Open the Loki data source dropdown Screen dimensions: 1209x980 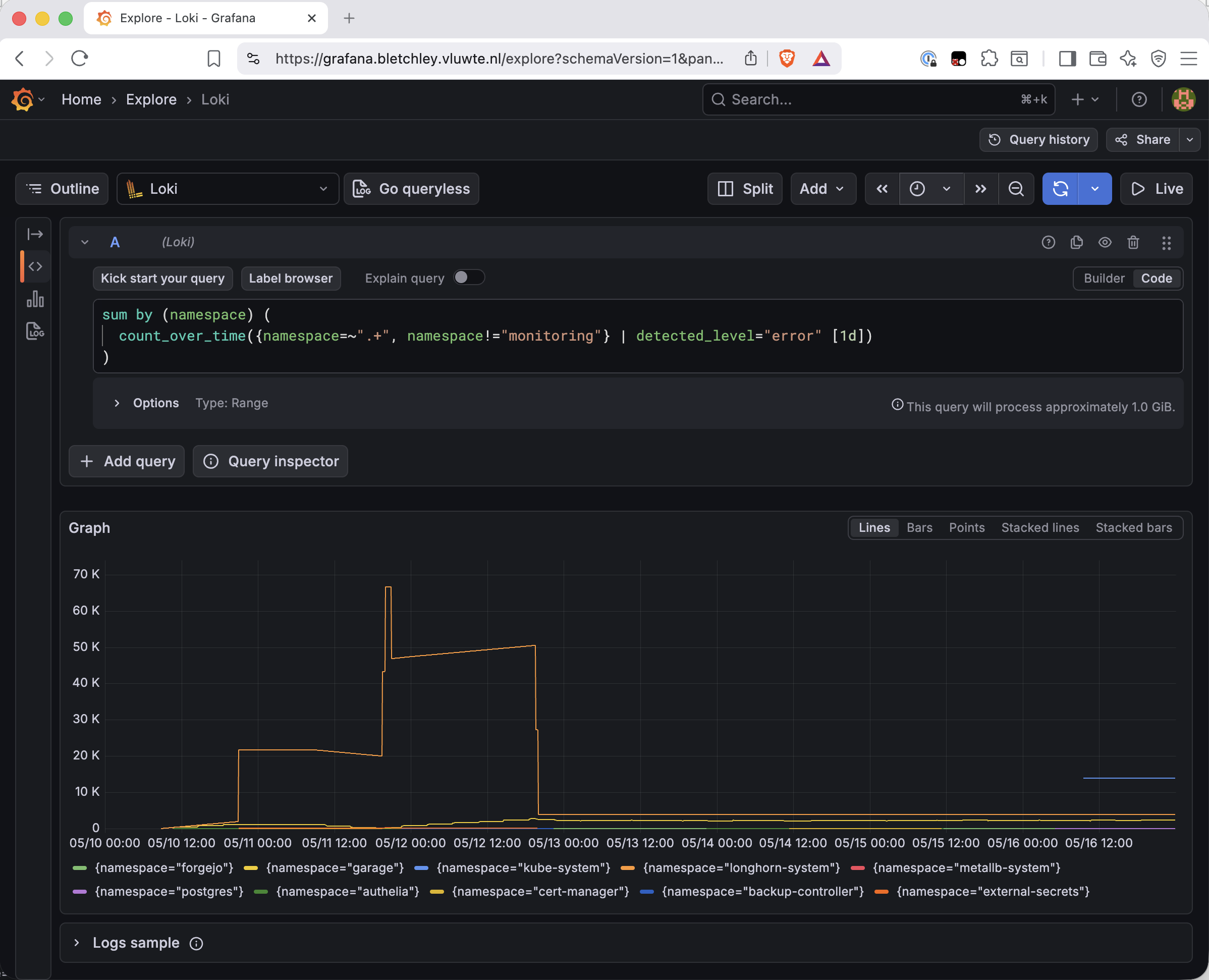(x=228, y=189)
